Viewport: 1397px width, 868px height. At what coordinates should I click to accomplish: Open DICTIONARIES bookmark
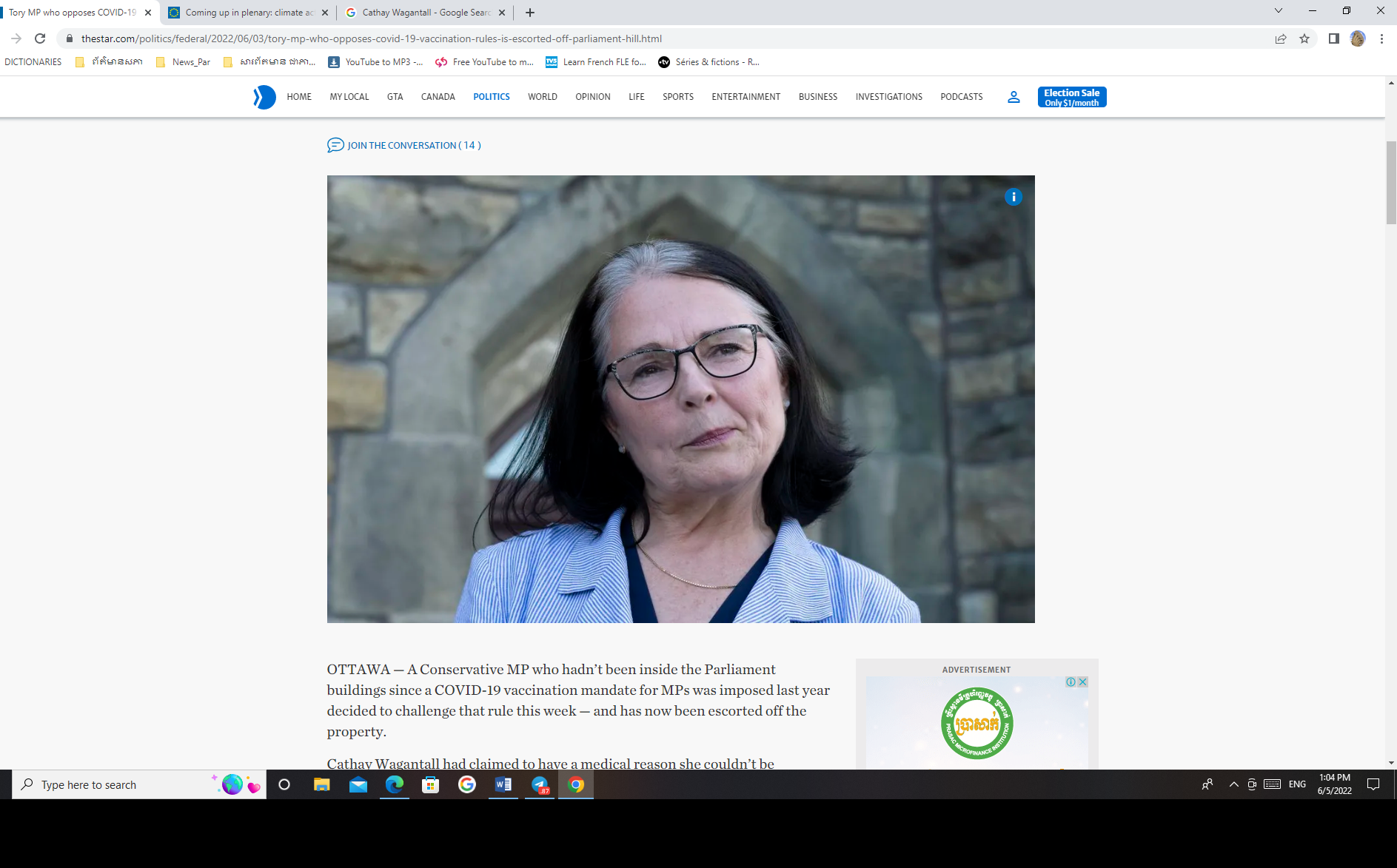33,62
